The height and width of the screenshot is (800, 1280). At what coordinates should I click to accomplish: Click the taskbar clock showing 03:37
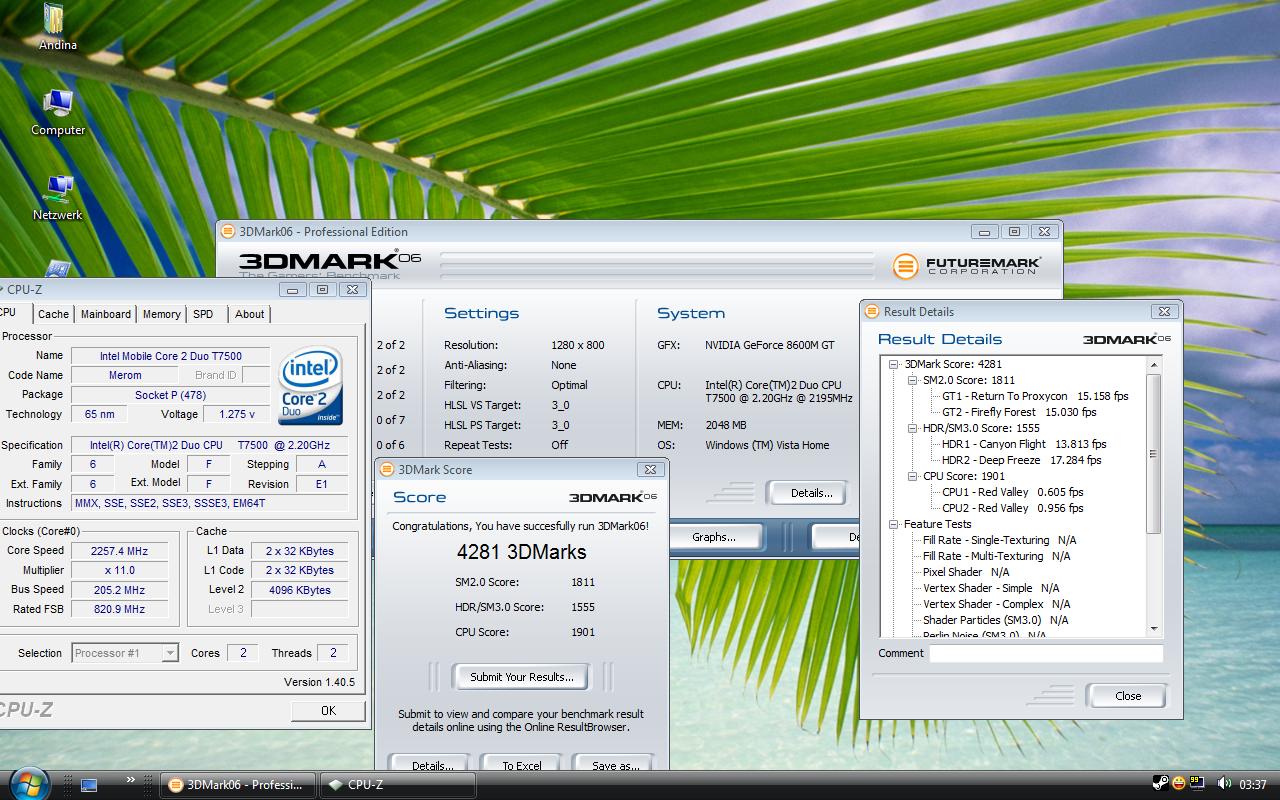click(1253, 785)
